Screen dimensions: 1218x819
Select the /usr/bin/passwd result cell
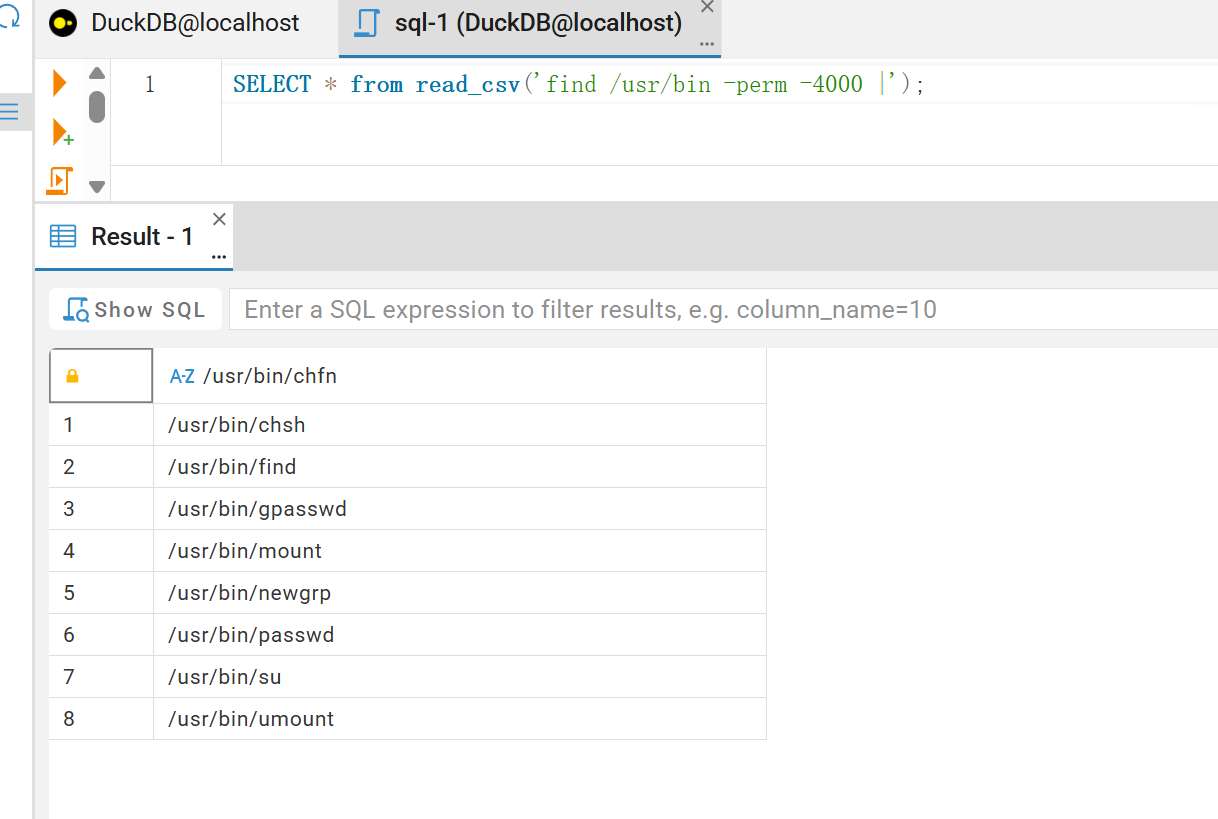(x=460, y=635)
